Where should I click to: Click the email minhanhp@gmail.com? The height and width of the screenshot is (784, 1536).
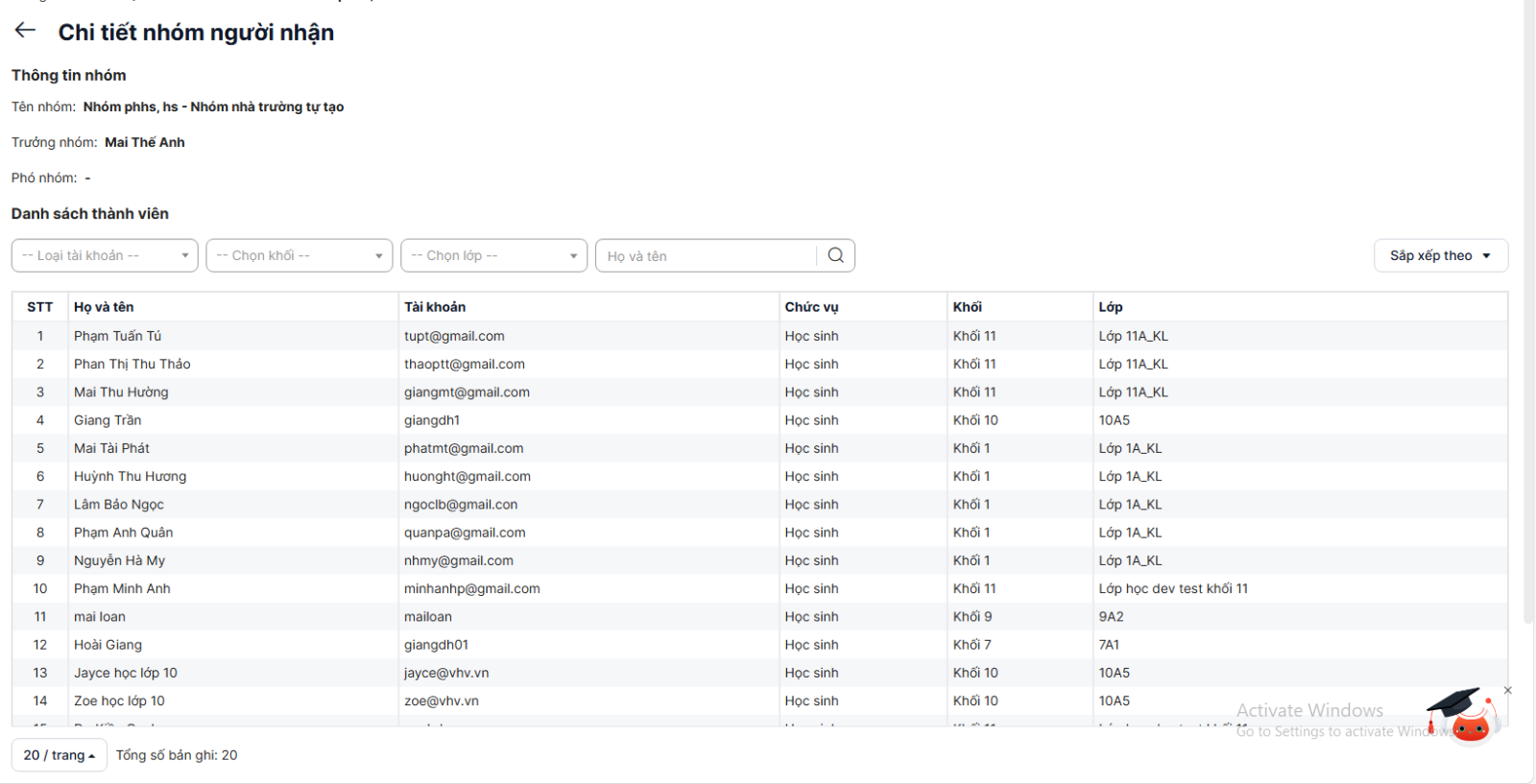coord(471,588)
